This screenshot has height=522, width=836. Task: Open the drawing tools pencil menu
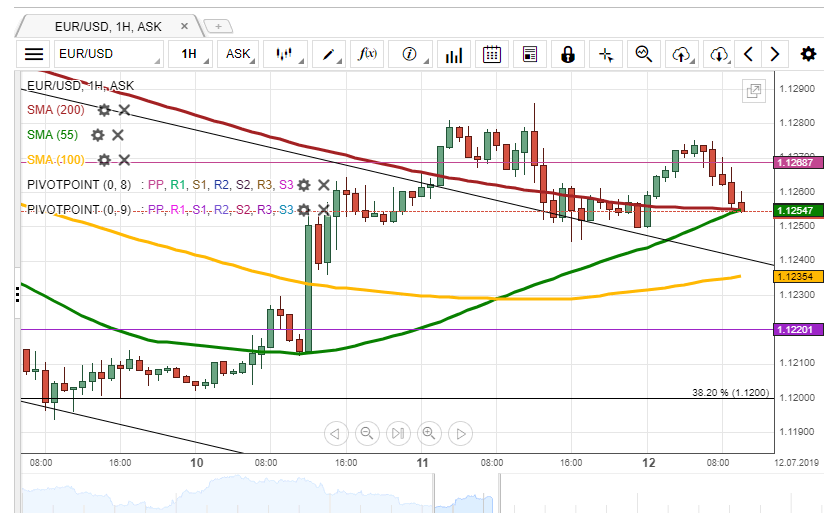pos(328,54)
